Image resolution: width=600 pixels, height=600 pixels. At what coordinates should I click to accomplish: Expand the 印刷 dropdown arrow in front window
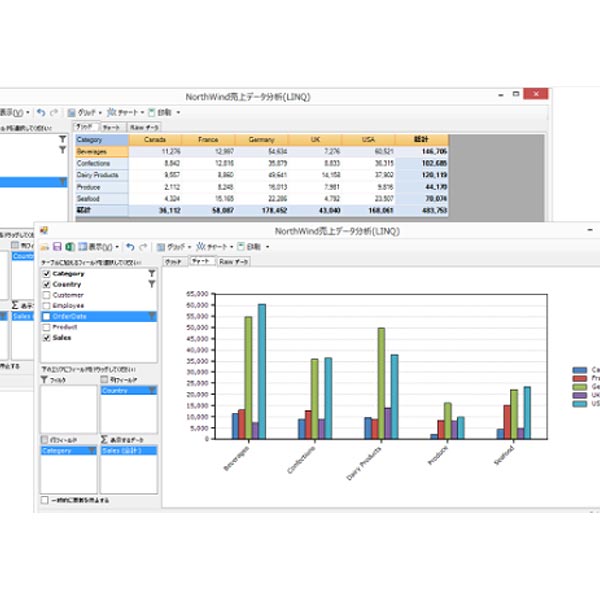[267, 247]
